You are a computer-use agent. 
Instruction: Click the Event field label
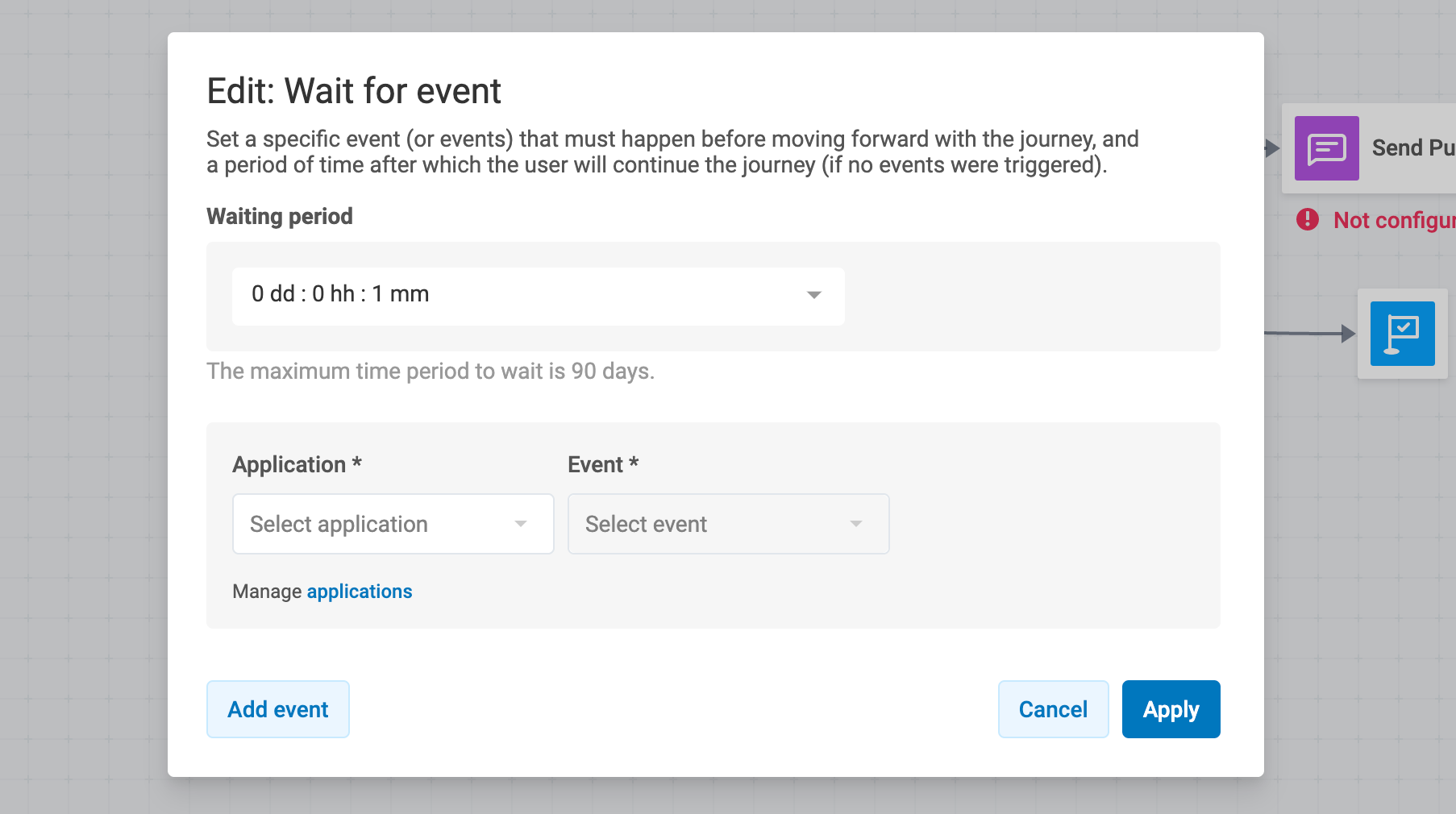[x=603, y=465]
